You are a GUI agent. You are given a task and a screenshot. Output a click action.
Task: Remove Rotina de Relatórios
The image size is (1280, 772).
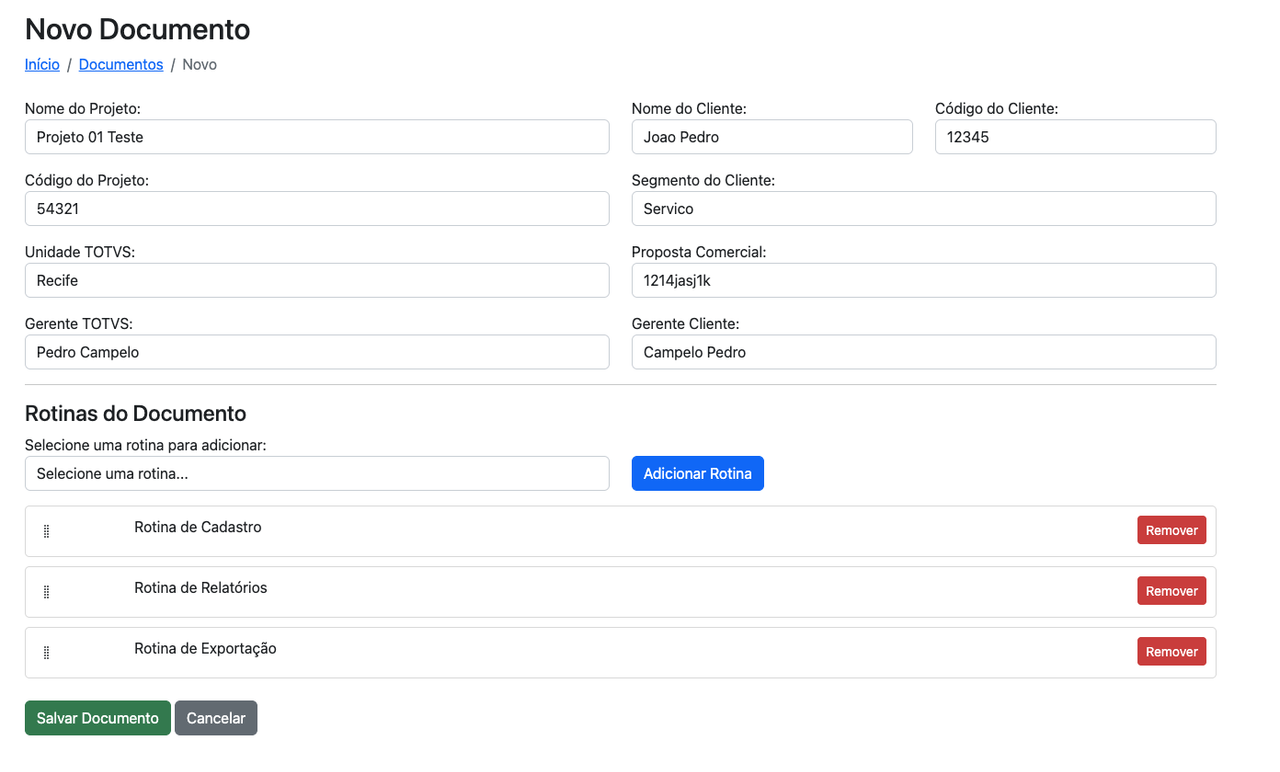point(1171,591)
